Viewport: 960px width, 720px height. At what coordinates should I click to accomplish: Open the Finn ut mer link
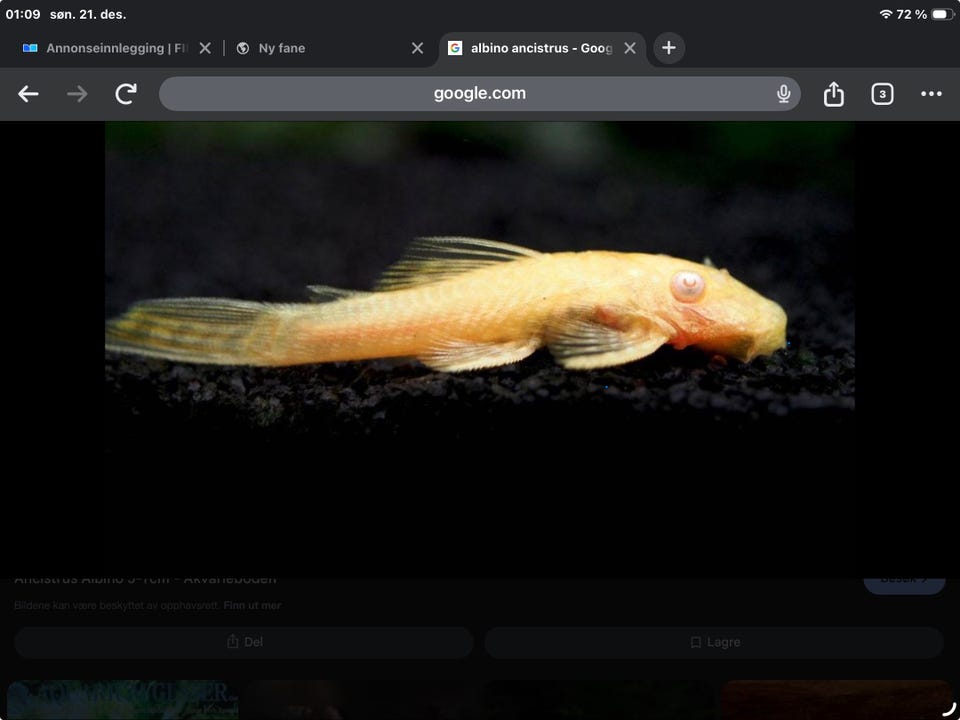252,606
